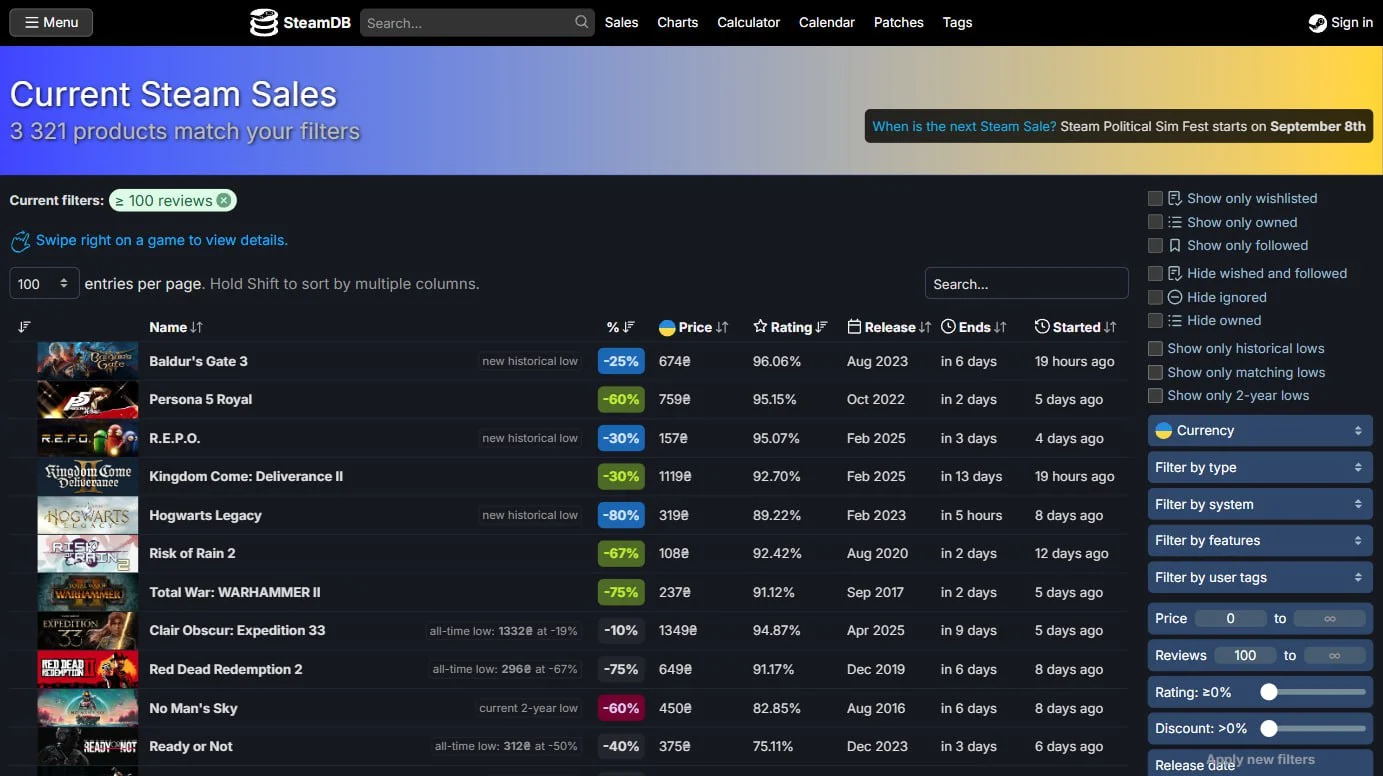1383x776 pixels.
Task: Open Total War: WARHAMMER II thumbnail
Action: pos(88,593)
